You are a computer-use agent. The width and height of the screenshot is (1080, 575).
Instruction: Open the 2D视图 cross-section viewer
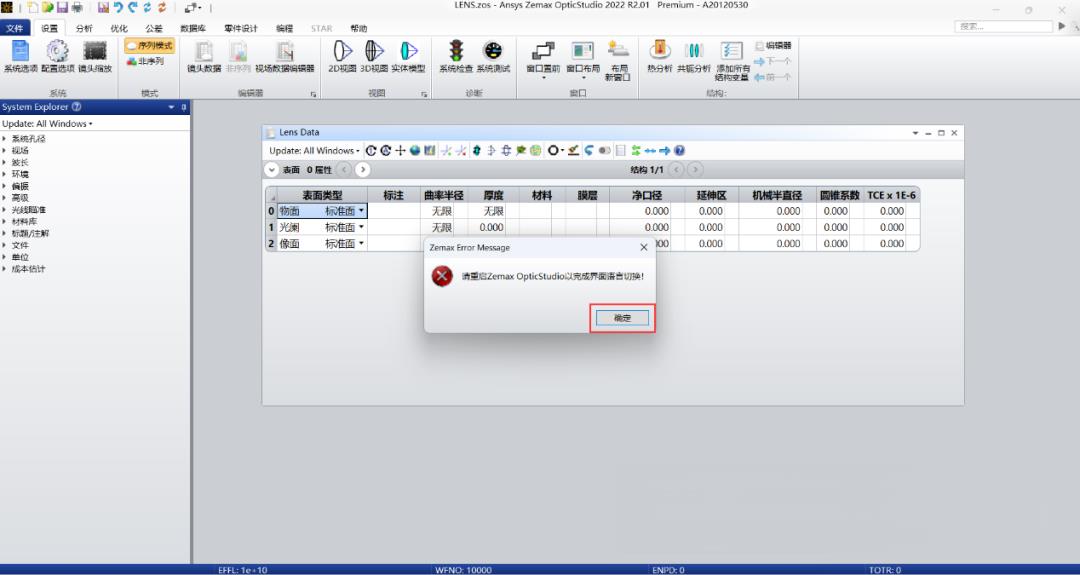coord(342,56)
